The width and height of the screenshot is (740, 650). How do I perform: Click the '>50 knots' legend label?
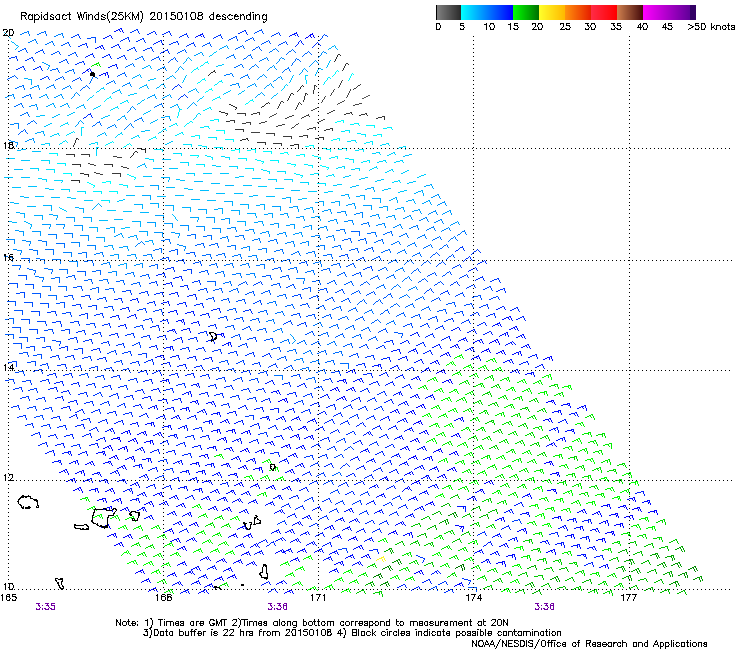[x=711, y=27]
